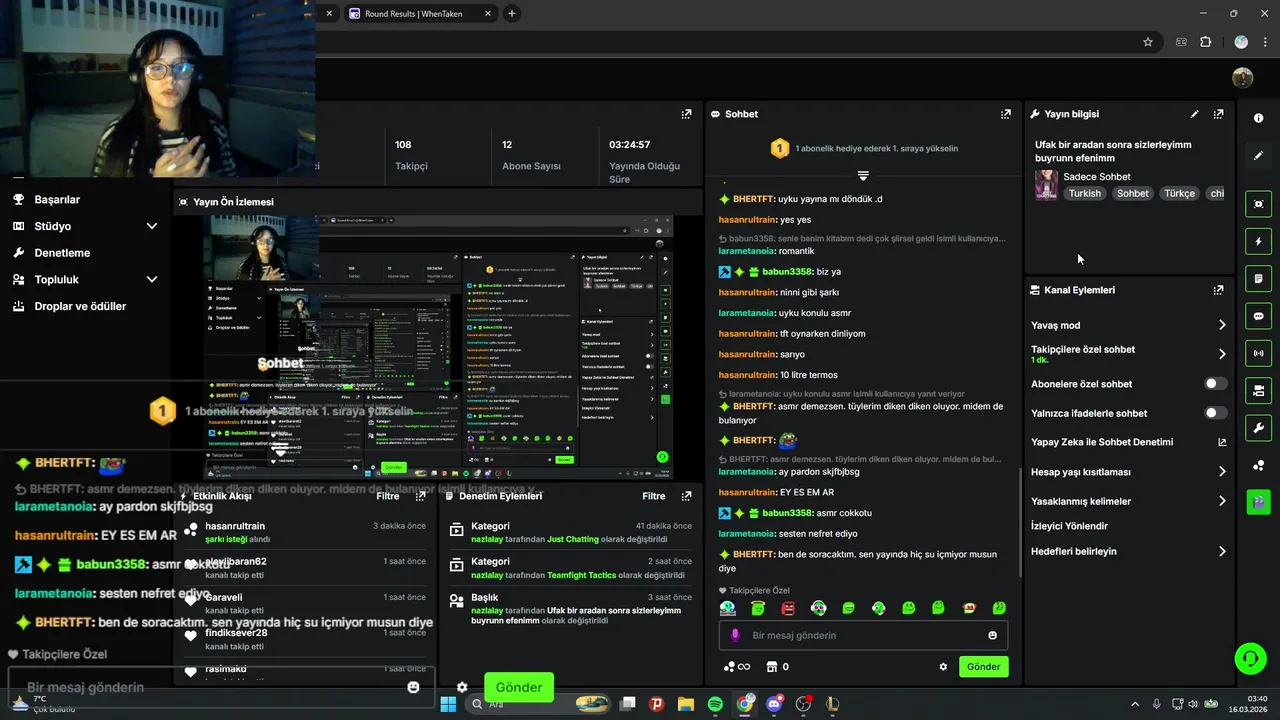Open the Windows Start menu
The height and width of the screenshot is (720, 1280).
point(448,704)
